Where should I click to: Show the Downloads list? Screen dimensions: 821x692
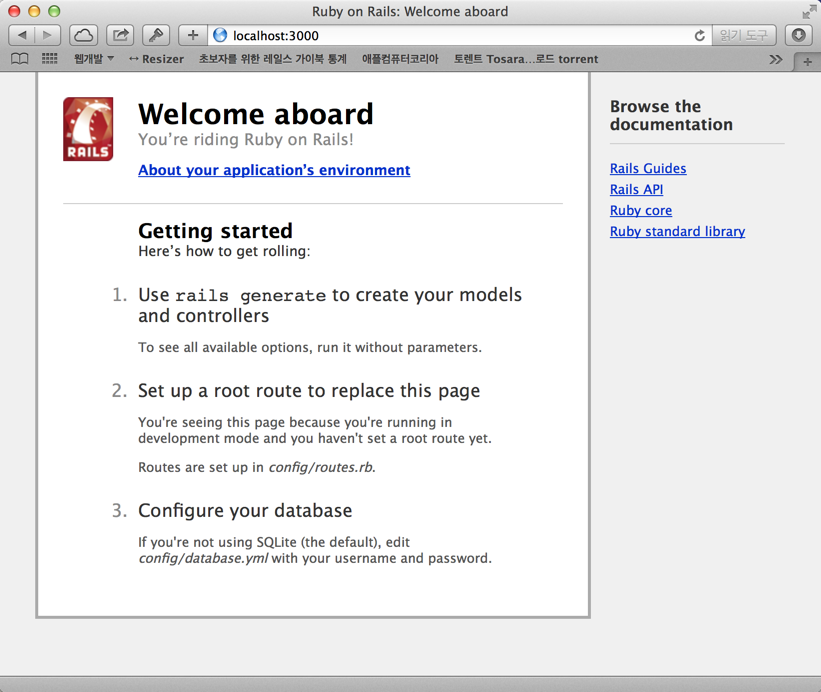click(798, 35)
